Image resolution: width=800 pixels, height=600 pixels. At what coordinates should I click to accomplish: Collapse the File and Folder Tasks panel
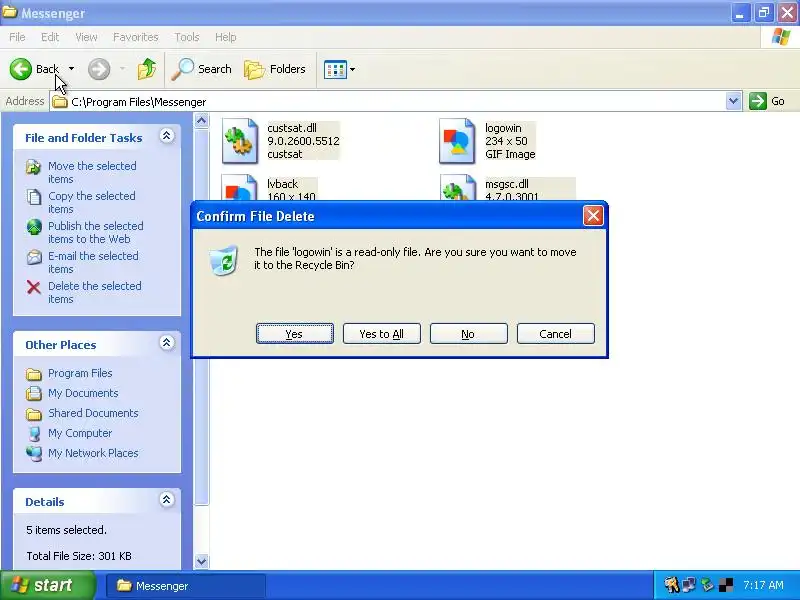(x=166, y=136)
